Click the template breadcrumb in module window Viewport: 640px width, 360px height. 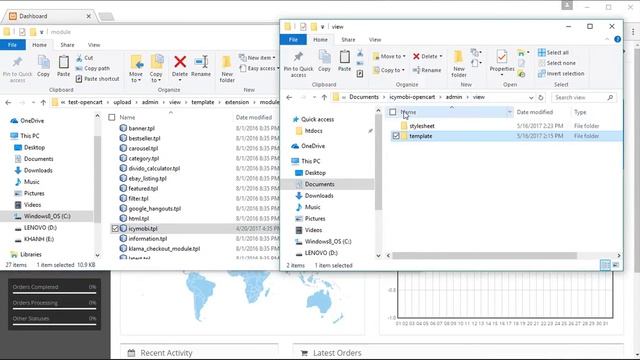(x=202, y=102)
